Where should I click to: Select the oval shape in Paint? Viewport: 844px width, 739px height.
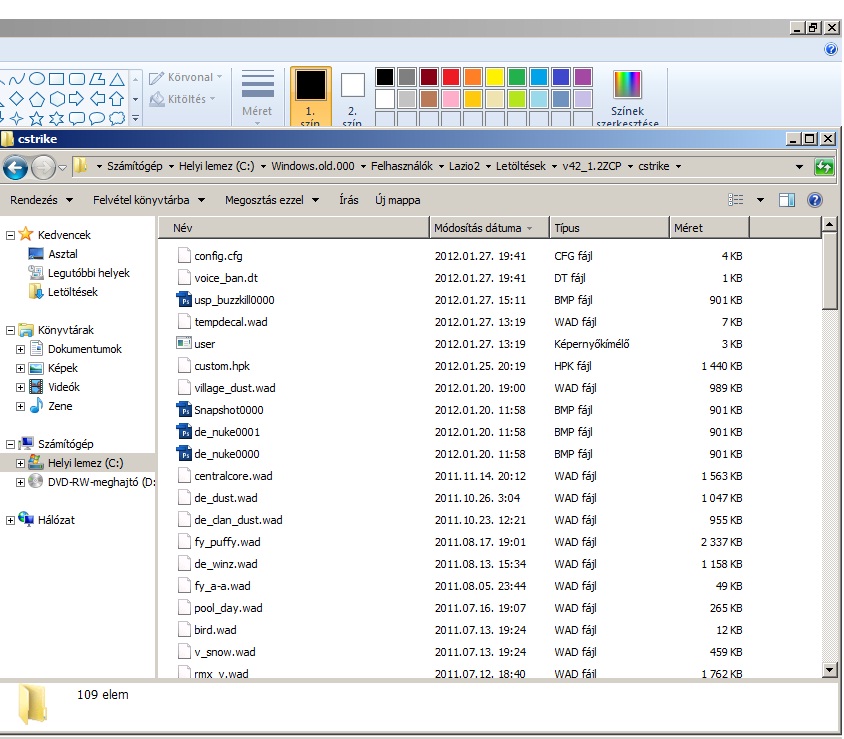pyautogui.click(x=37, y=79)
